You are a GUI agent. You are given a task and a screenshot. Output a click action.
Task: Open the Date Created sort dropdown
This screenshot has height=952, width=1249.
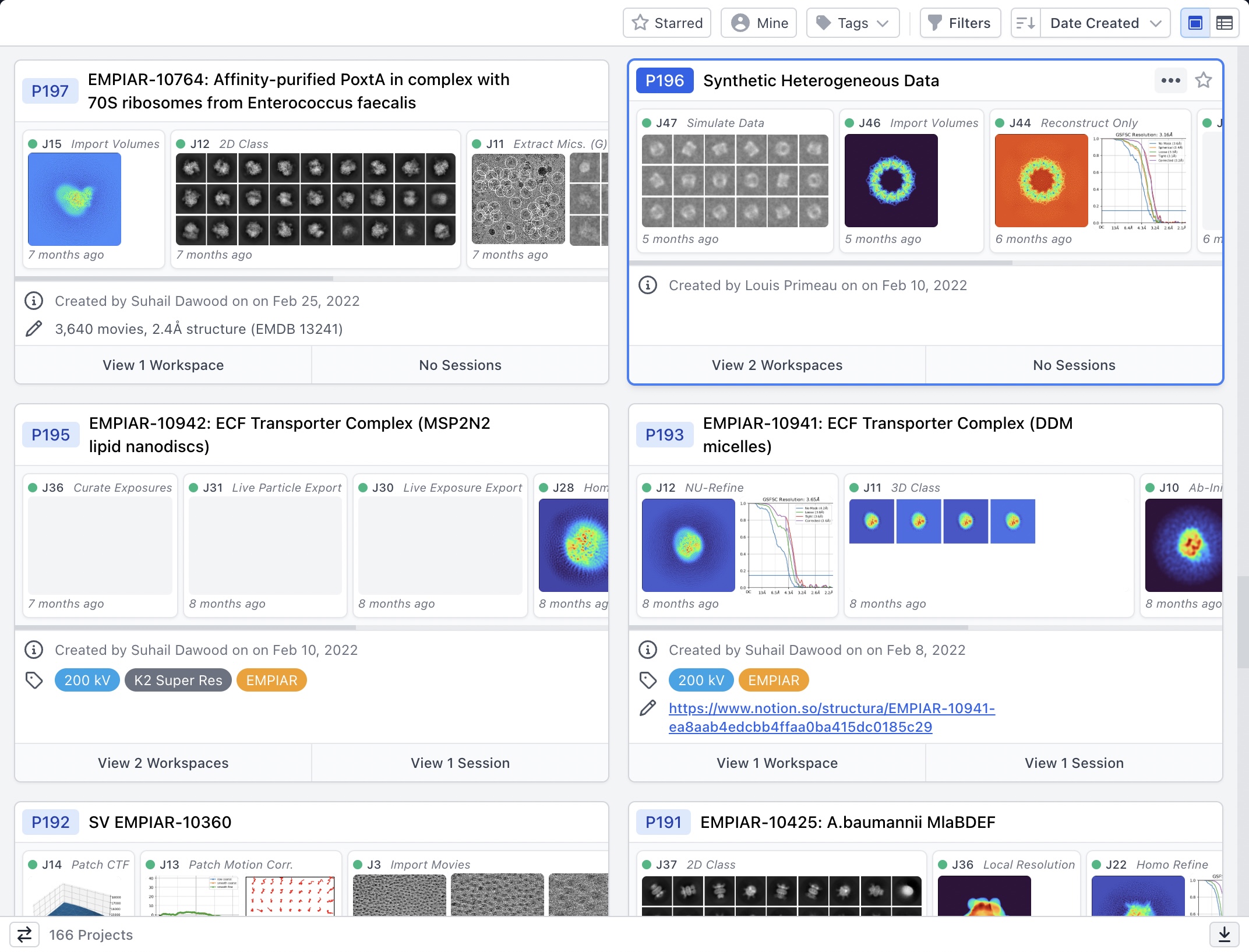[1105, 23]
